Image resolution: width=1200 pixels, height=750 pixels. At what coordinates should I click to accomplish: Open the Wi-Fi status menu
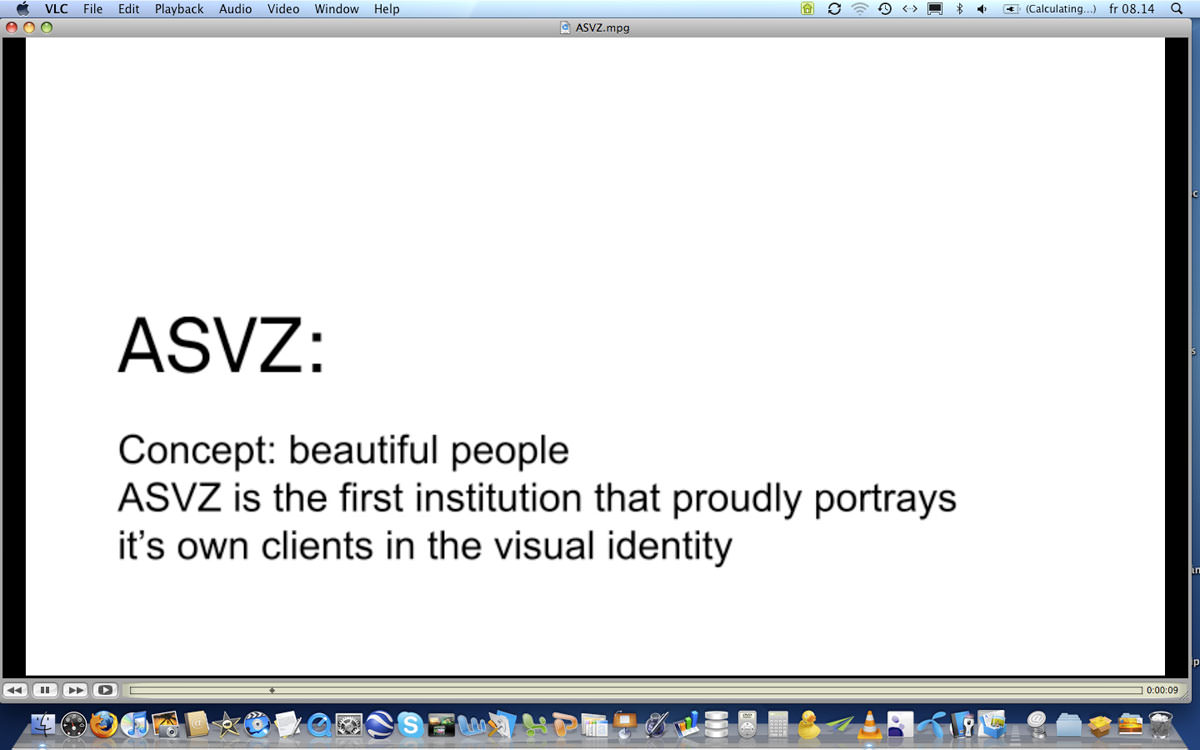pyautogui.click(x=860, y=9)
